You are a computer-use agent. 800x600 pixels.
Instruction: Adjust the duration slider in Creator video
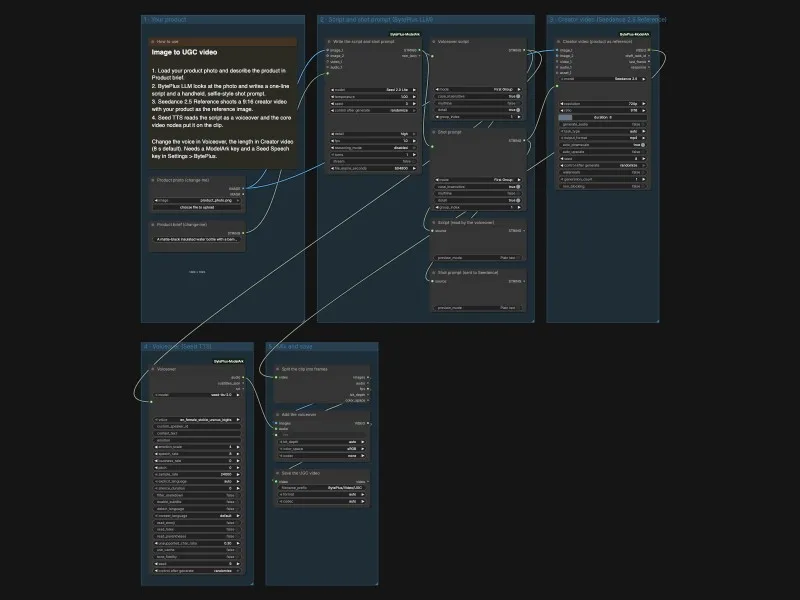click(x=603, y=117)
